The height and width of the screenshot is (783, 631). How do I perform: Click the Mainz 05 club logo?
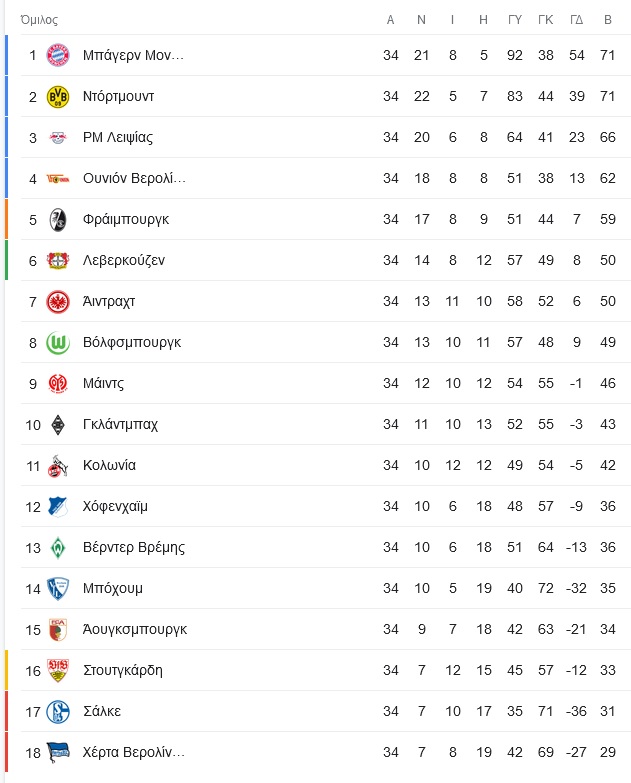click(x=58, y=384)
